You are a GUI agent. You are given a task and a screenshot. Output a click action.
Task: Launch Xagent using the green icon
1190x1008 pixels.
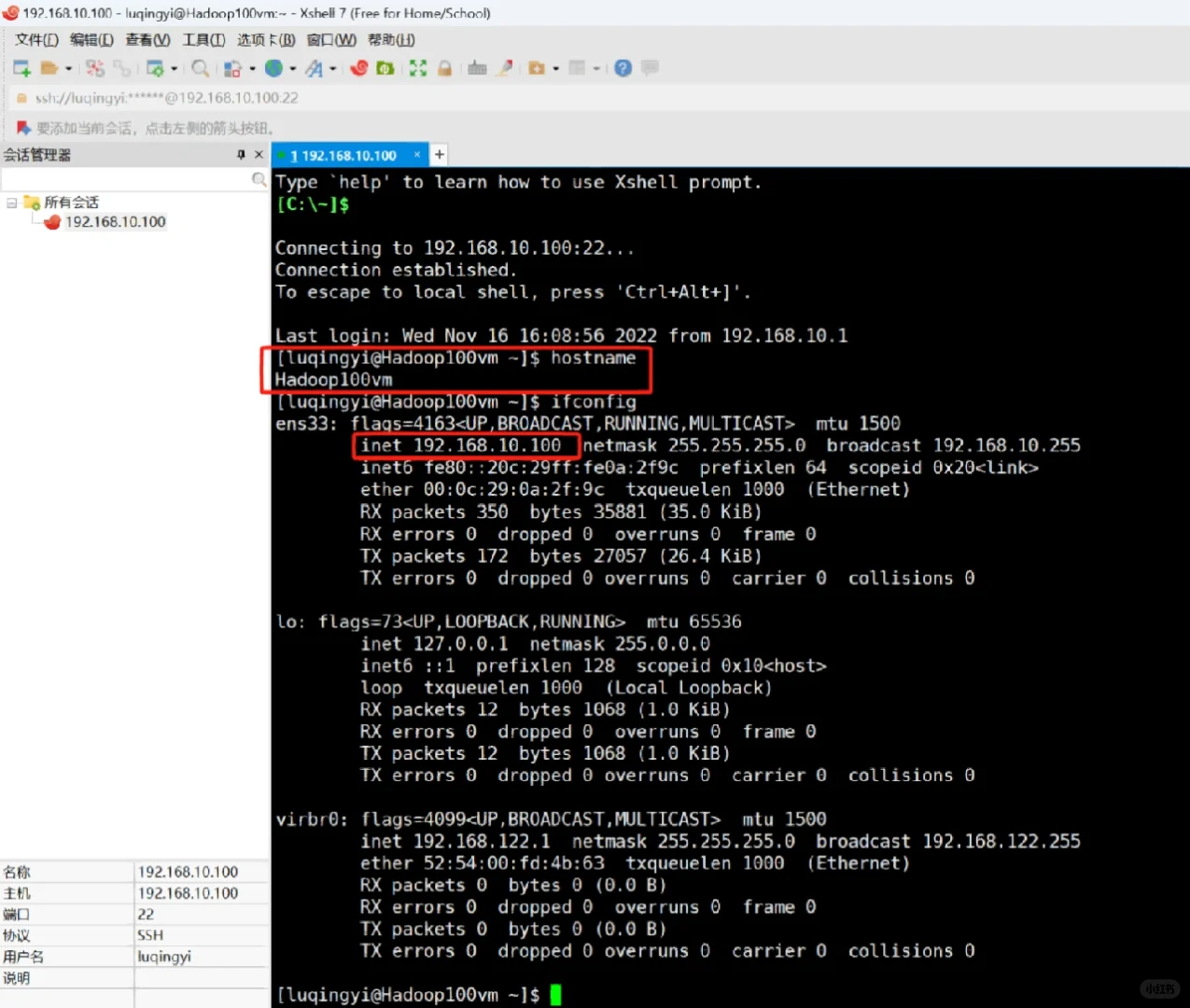point(385,68)
